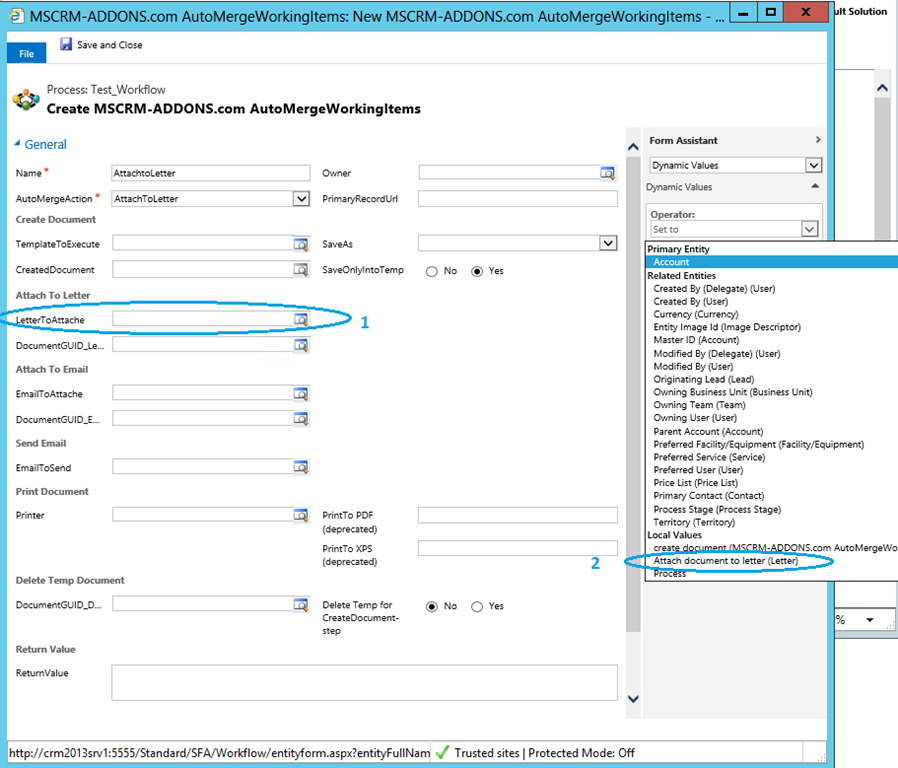Image resolution: width=898 pixels, height=768 pixels.
Task: Click the PrintTo XPS input field
Action: click(x=518, y=548)
